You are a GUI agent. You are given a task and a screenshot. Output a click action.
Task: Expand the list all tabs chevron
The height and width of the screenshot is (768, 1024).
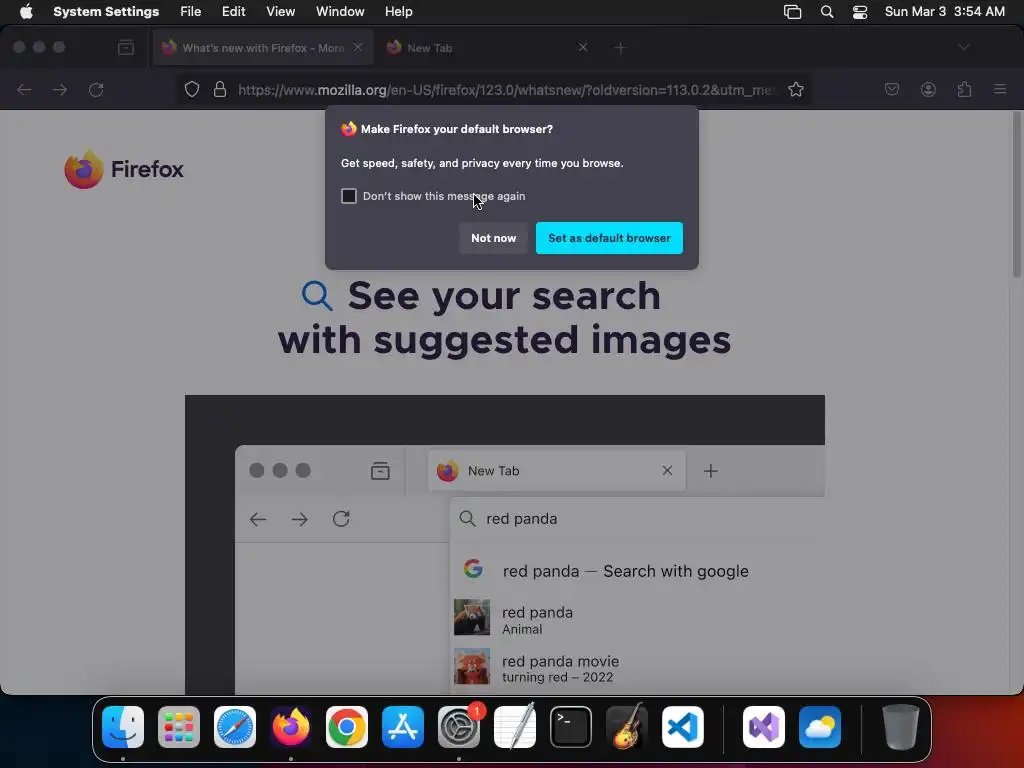(x=963, y=47)
